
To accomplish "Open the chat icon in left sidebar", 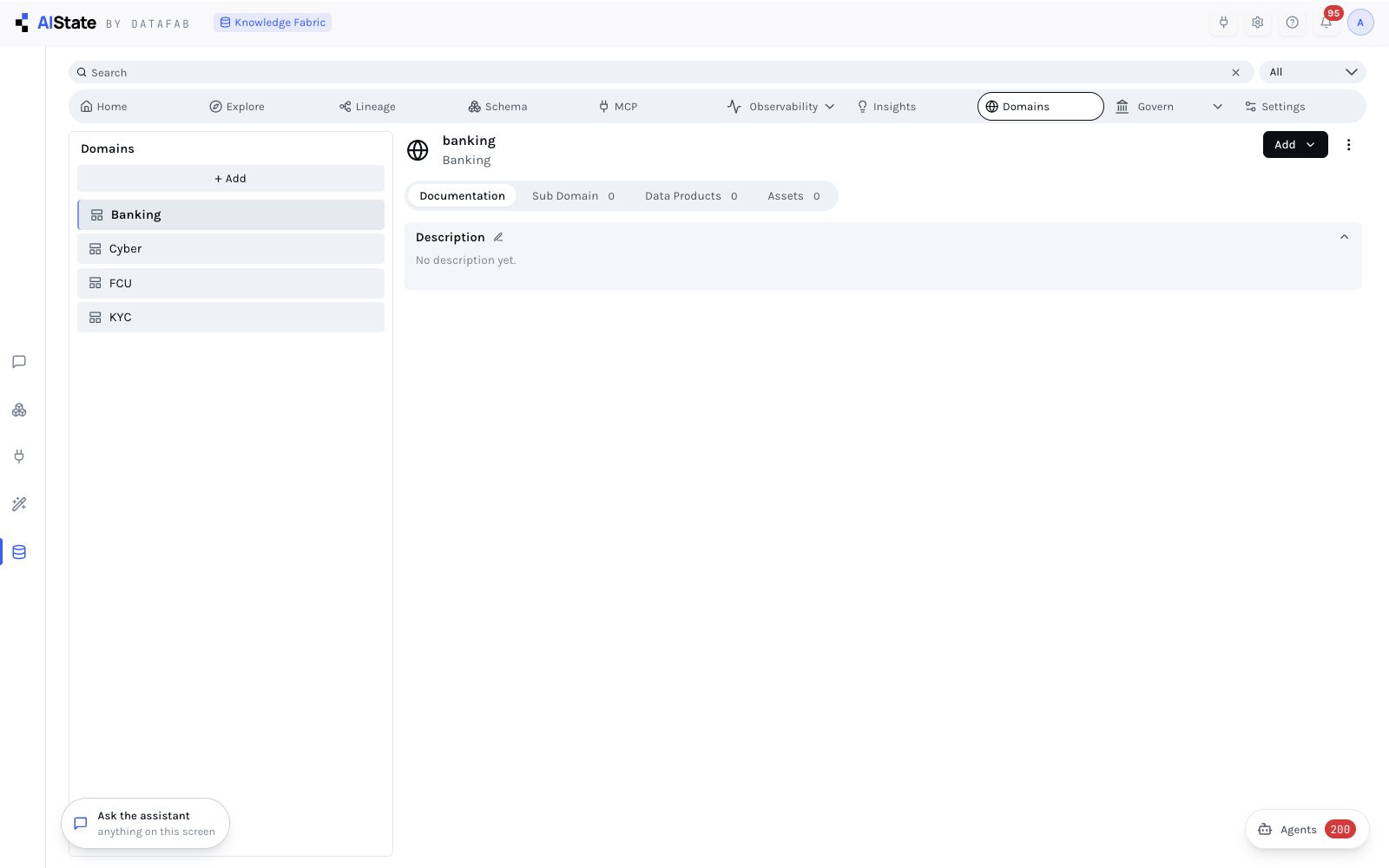I will (19, 362).
